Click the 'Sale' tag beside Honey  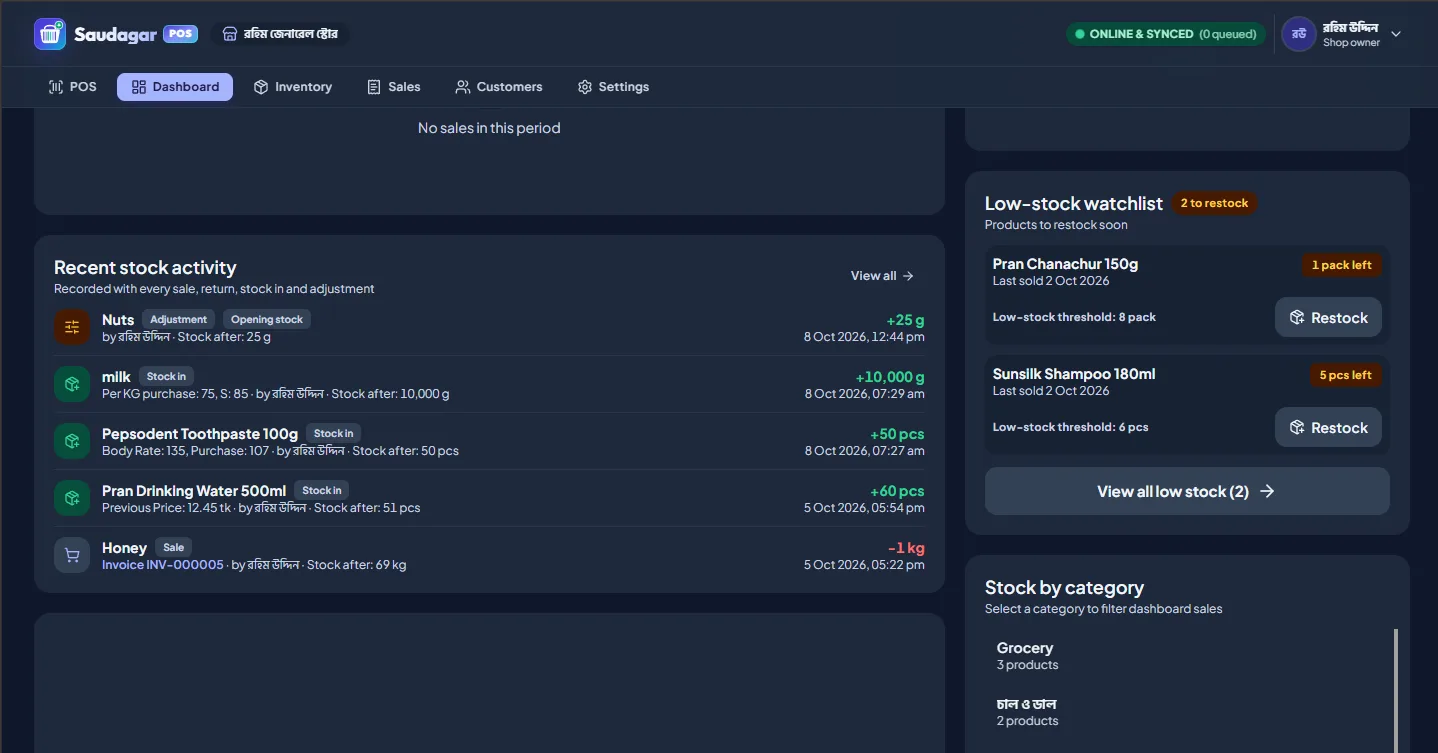174,548
